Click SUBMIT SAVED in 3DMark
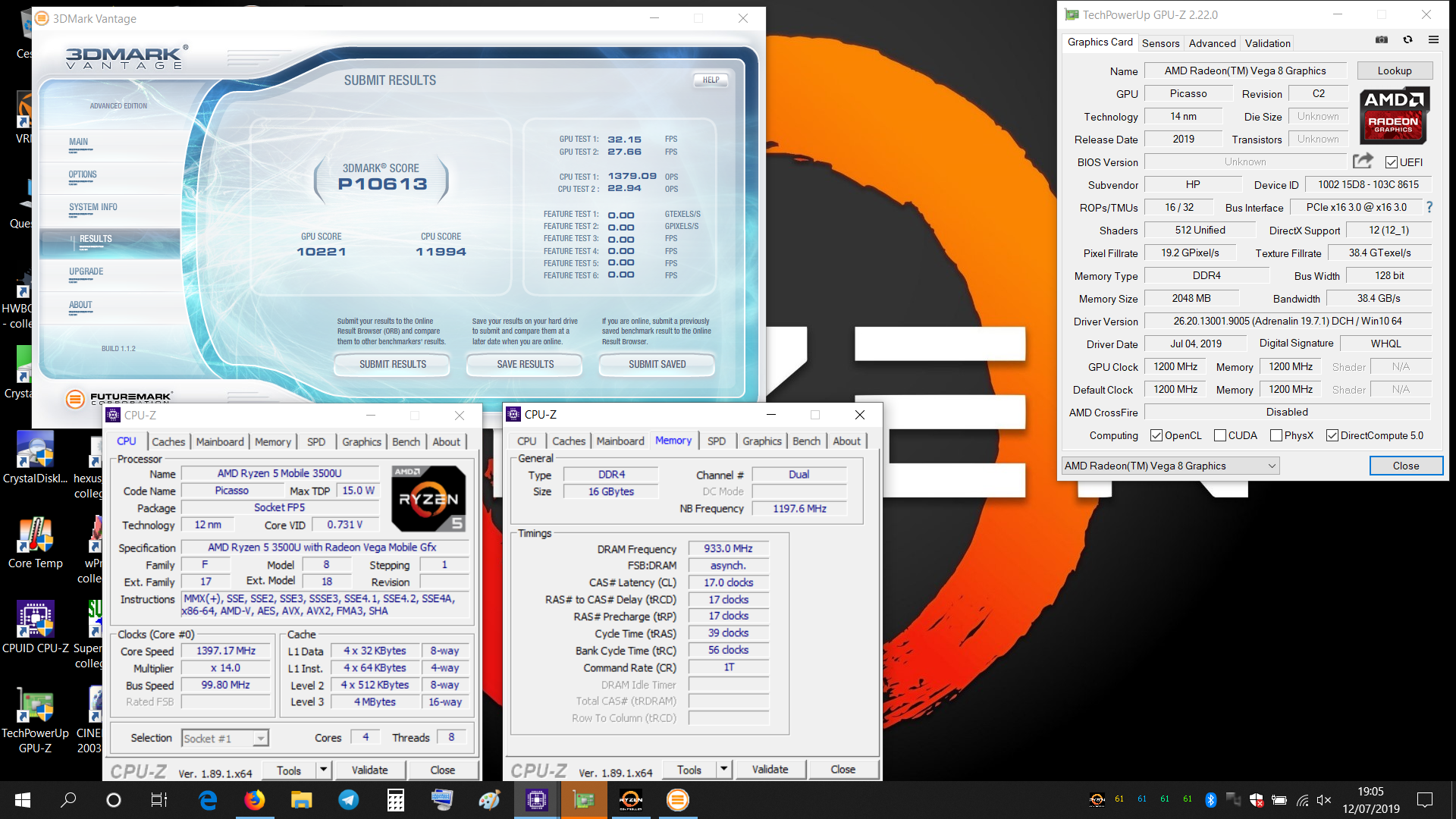 (657, 365)
